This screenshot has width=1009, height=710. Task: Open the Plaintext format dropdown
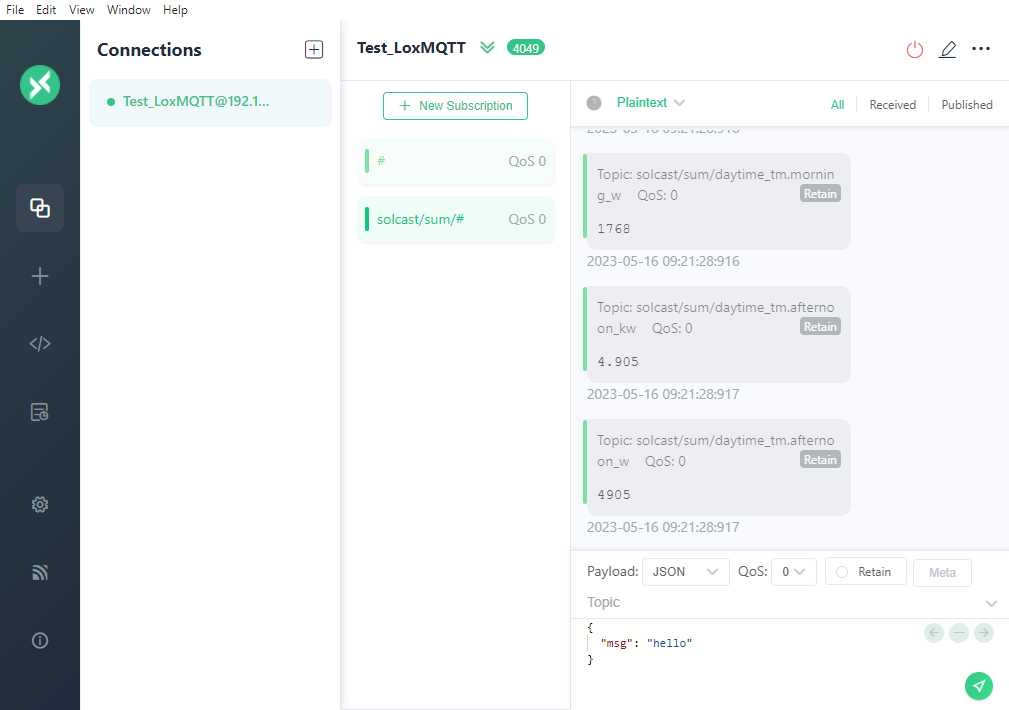click(650, 103)
